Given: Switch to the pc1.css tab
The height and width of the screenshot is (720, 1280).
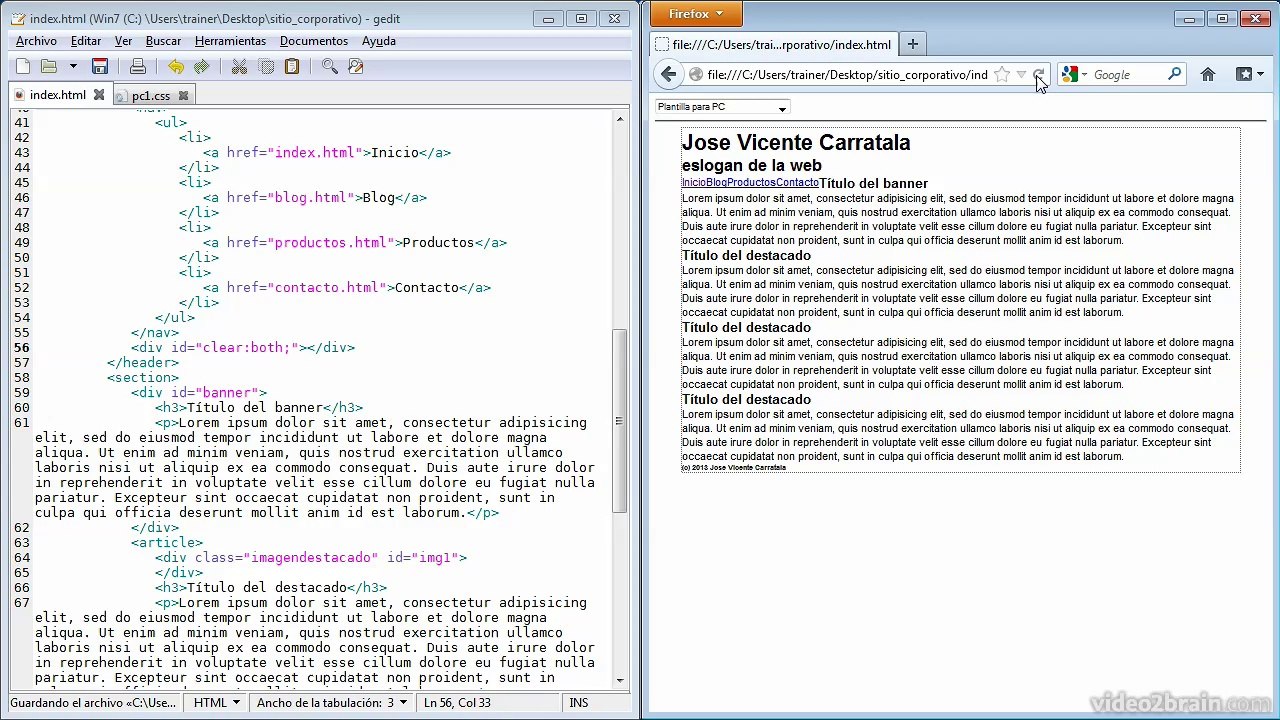Looking at the screenshot, I should coord(151,96).
